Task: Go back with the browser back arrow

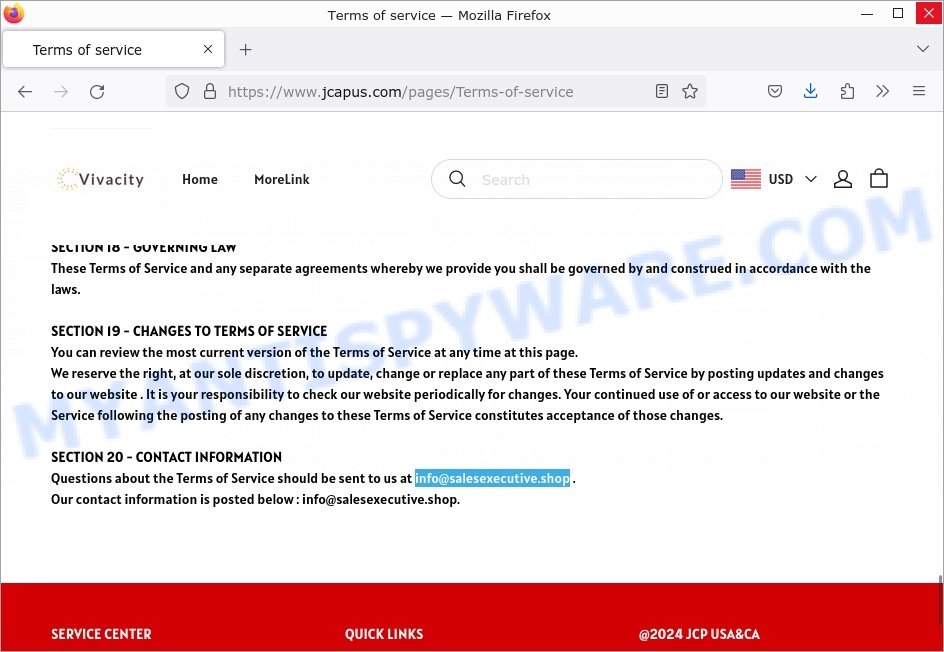Action: (25, 92)
